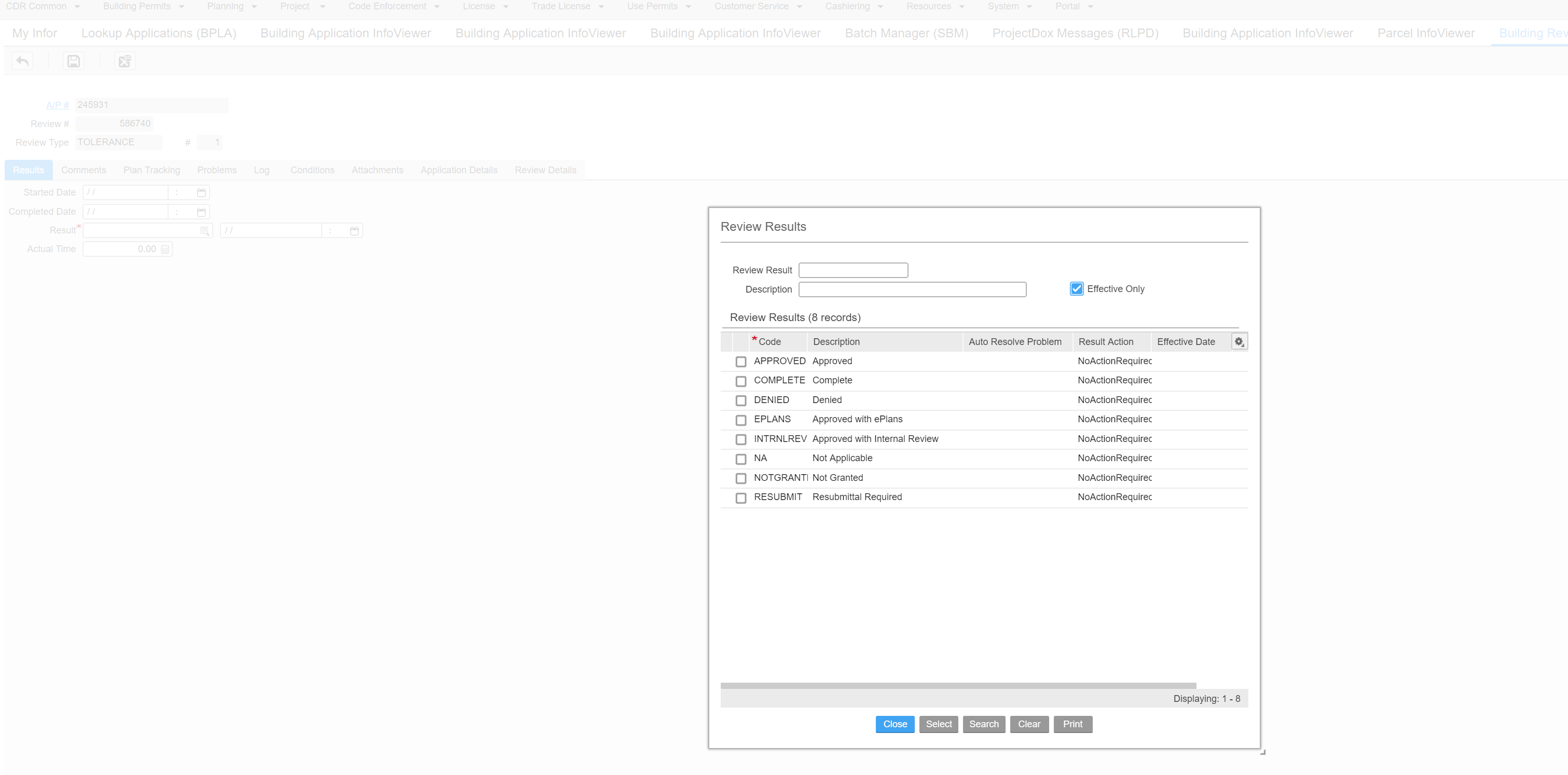Click the Review Result input field
The height and width of the screenshot is (775, 1568).
853,270
